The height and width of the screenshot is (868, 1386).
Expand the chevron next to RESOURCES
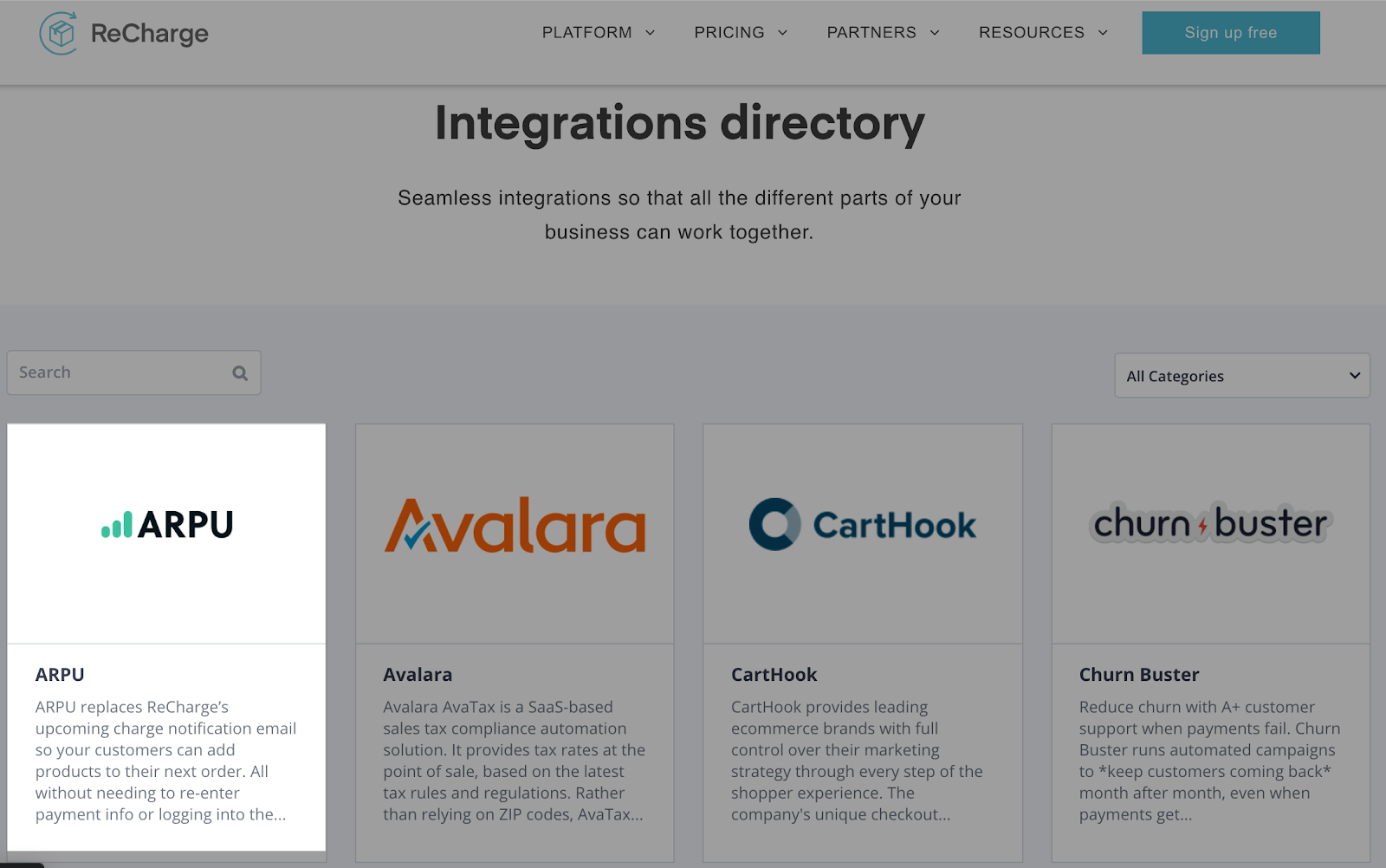coord(1103,33)
